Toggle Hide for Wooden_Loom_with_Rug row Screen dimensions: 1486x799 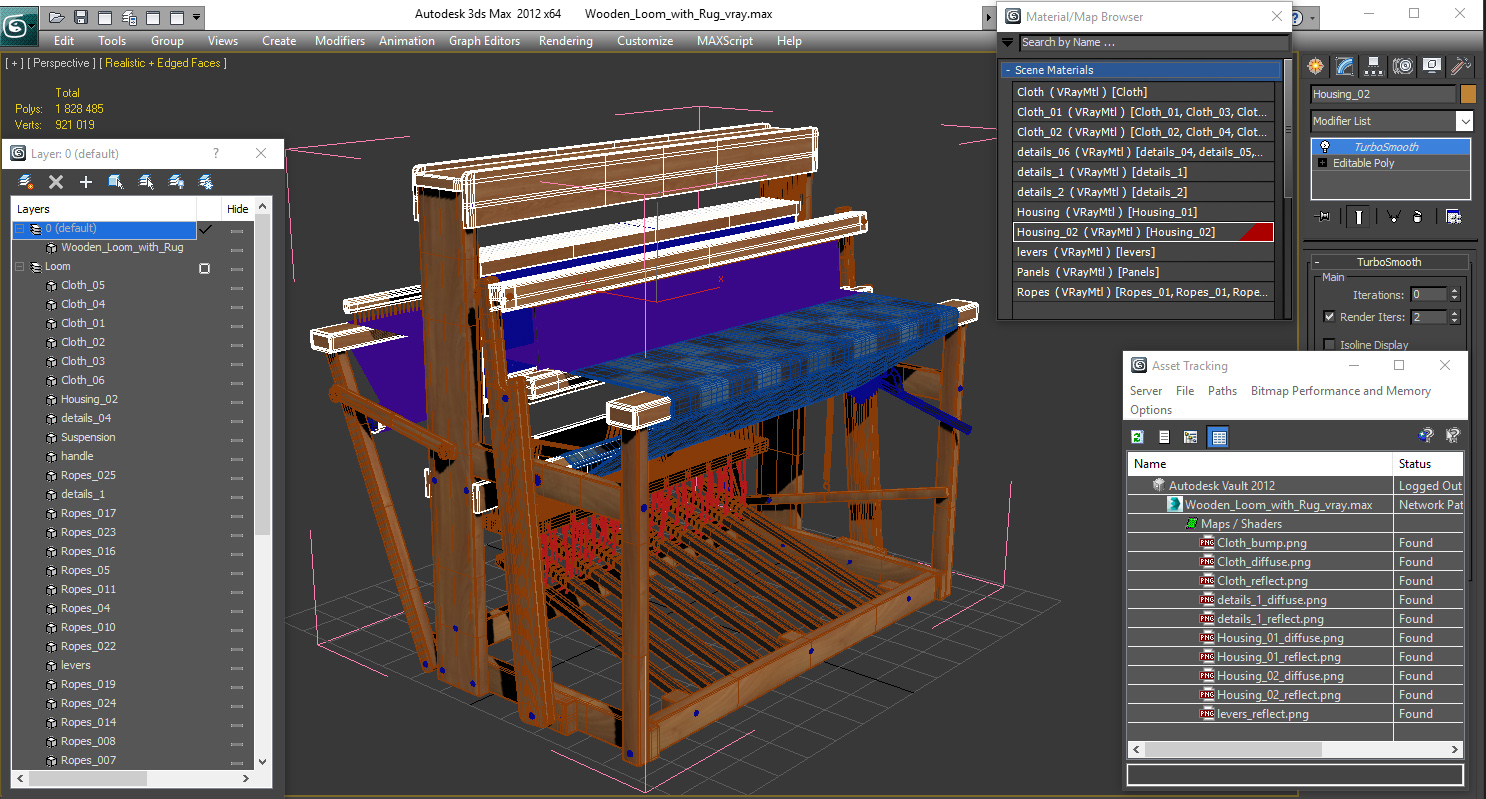pyautogui.click(x=237, y=248)
